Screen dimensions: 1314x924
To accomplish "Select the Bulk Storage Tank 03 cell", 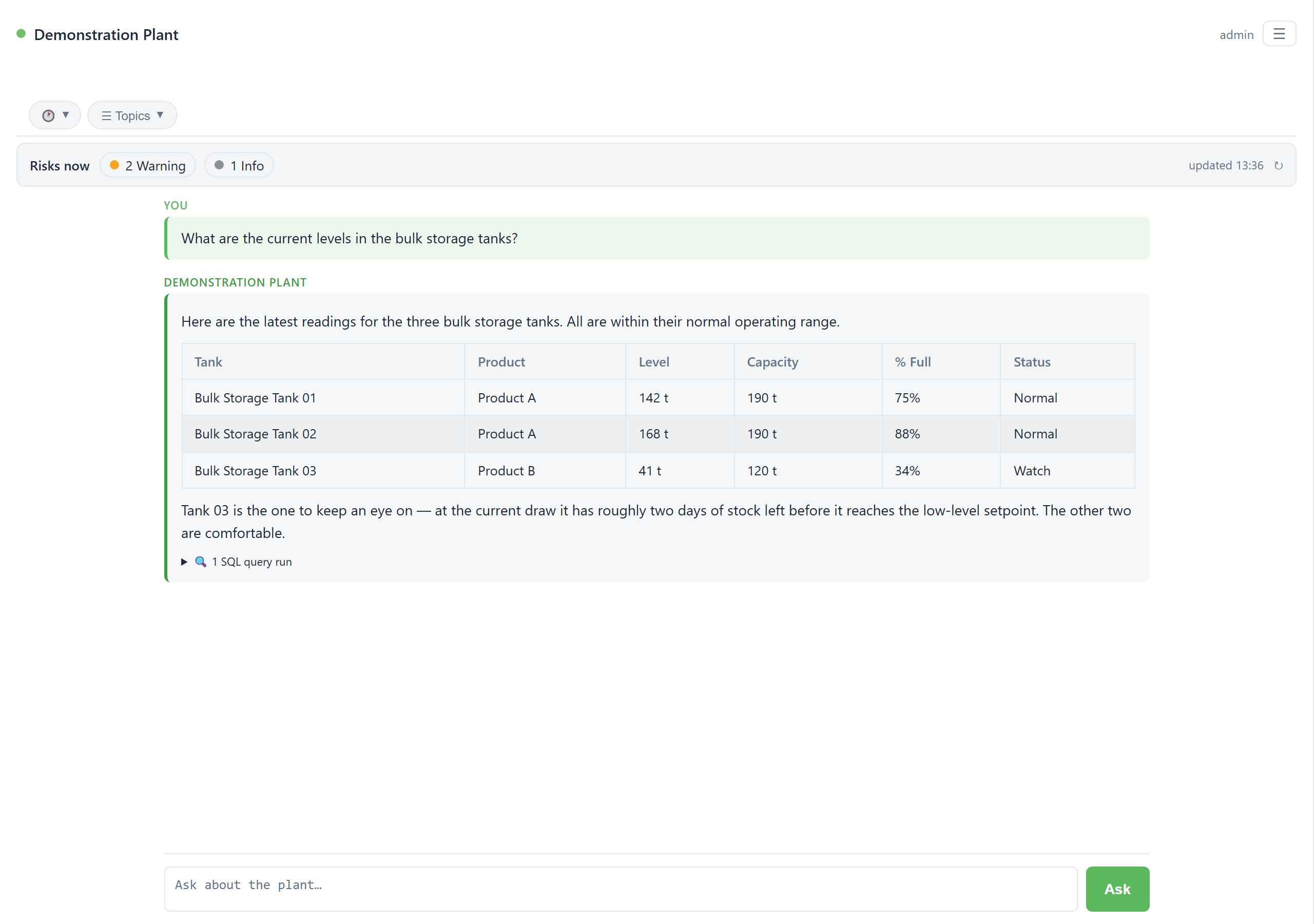I will pos(323,471).
